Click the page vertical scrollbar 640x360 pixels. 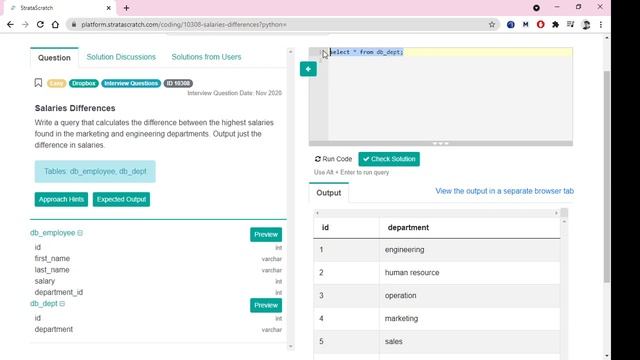(607, 176)
